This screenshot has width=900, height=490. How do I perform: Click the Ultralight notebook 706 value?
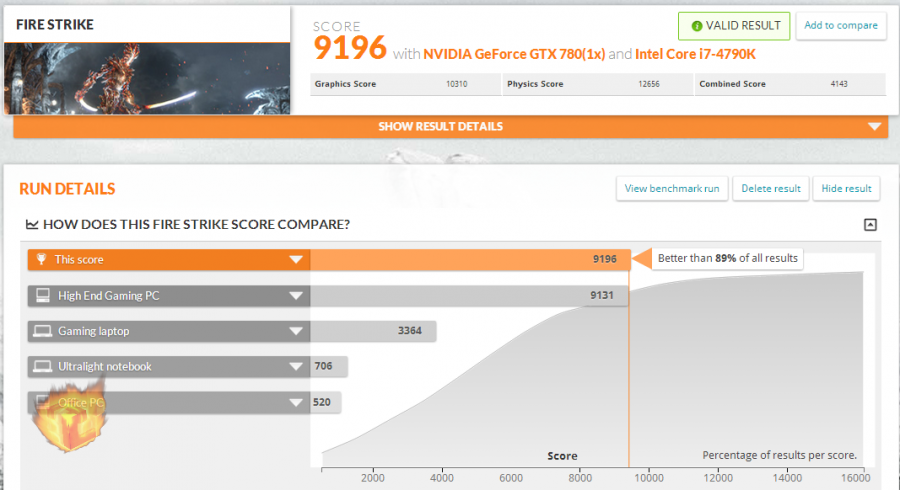point(323,366)
